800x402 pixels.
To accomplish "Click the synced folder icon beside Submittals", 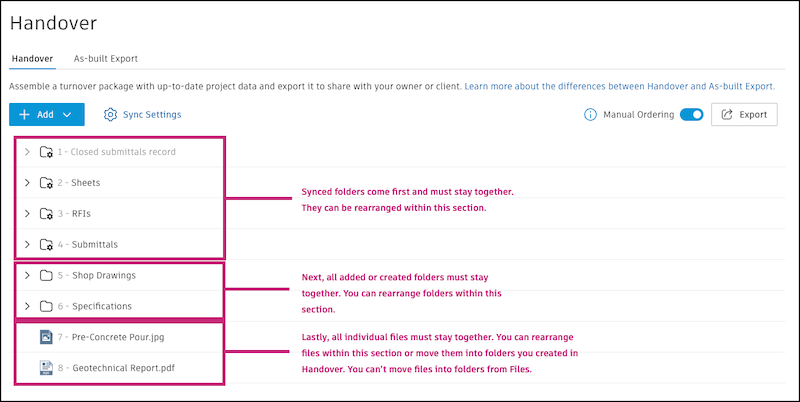I will [x=46, y=244].
